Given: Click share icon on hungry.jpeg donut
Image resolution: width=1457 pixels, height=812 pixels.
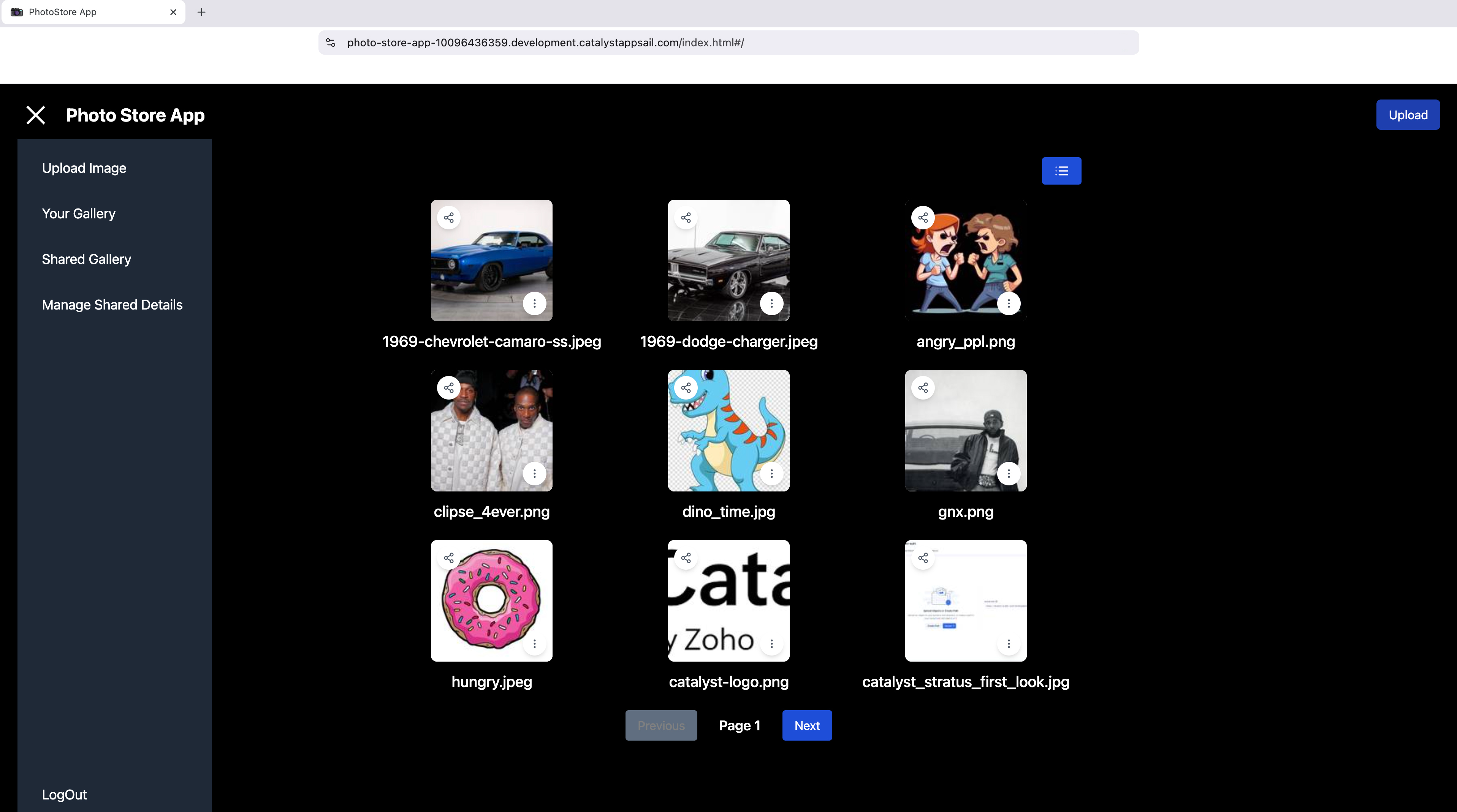Looking at the screenshot, I should (448, 558).
